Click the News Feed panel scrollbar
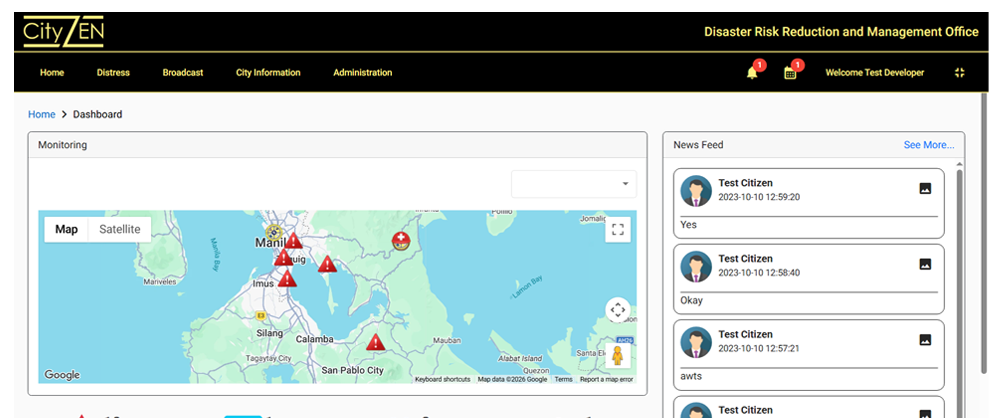The width and height of the screenshot is (1000, 418). click(x=960, y=294)
